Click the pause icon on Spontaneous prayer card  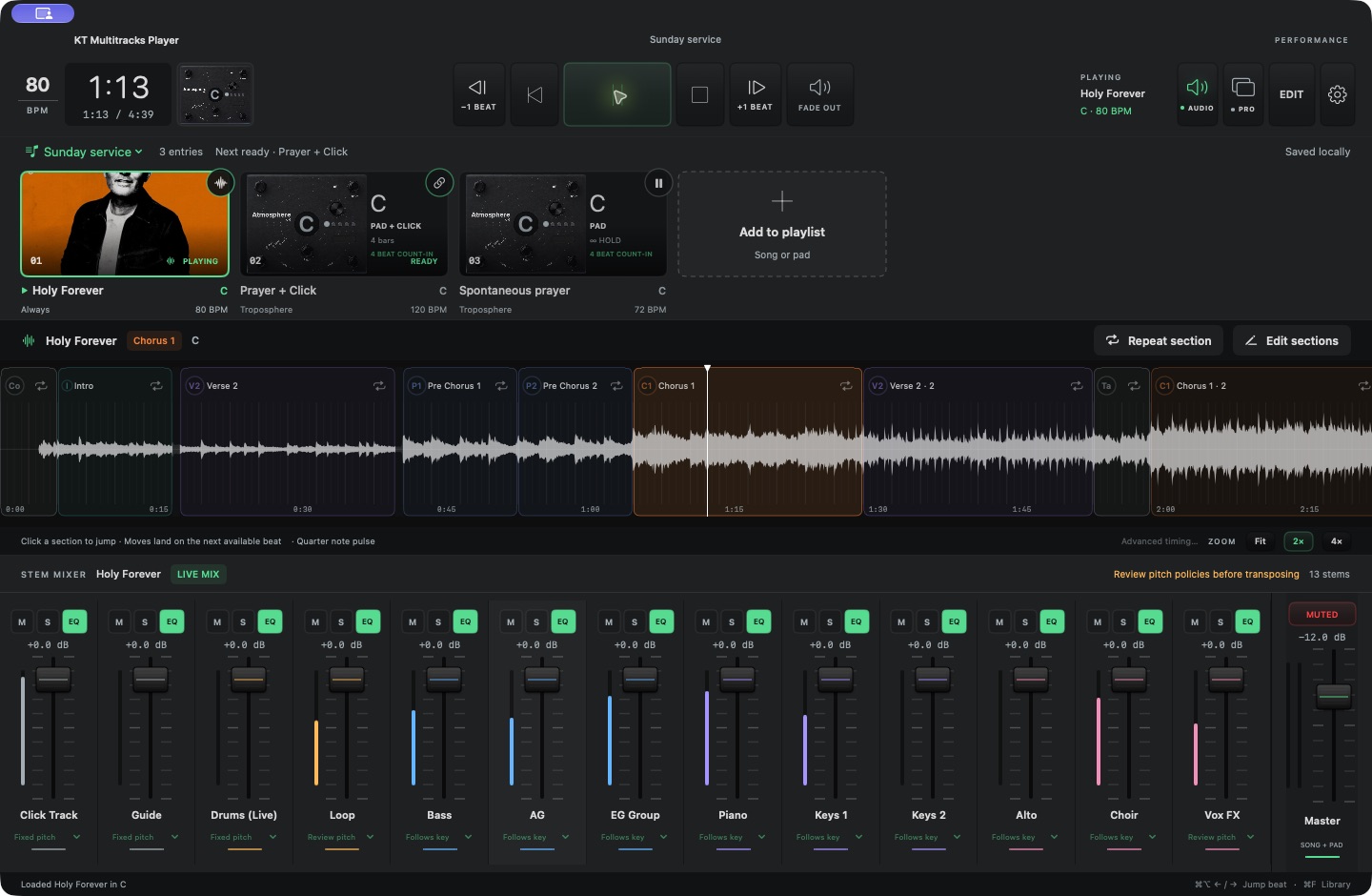(658, 183)
